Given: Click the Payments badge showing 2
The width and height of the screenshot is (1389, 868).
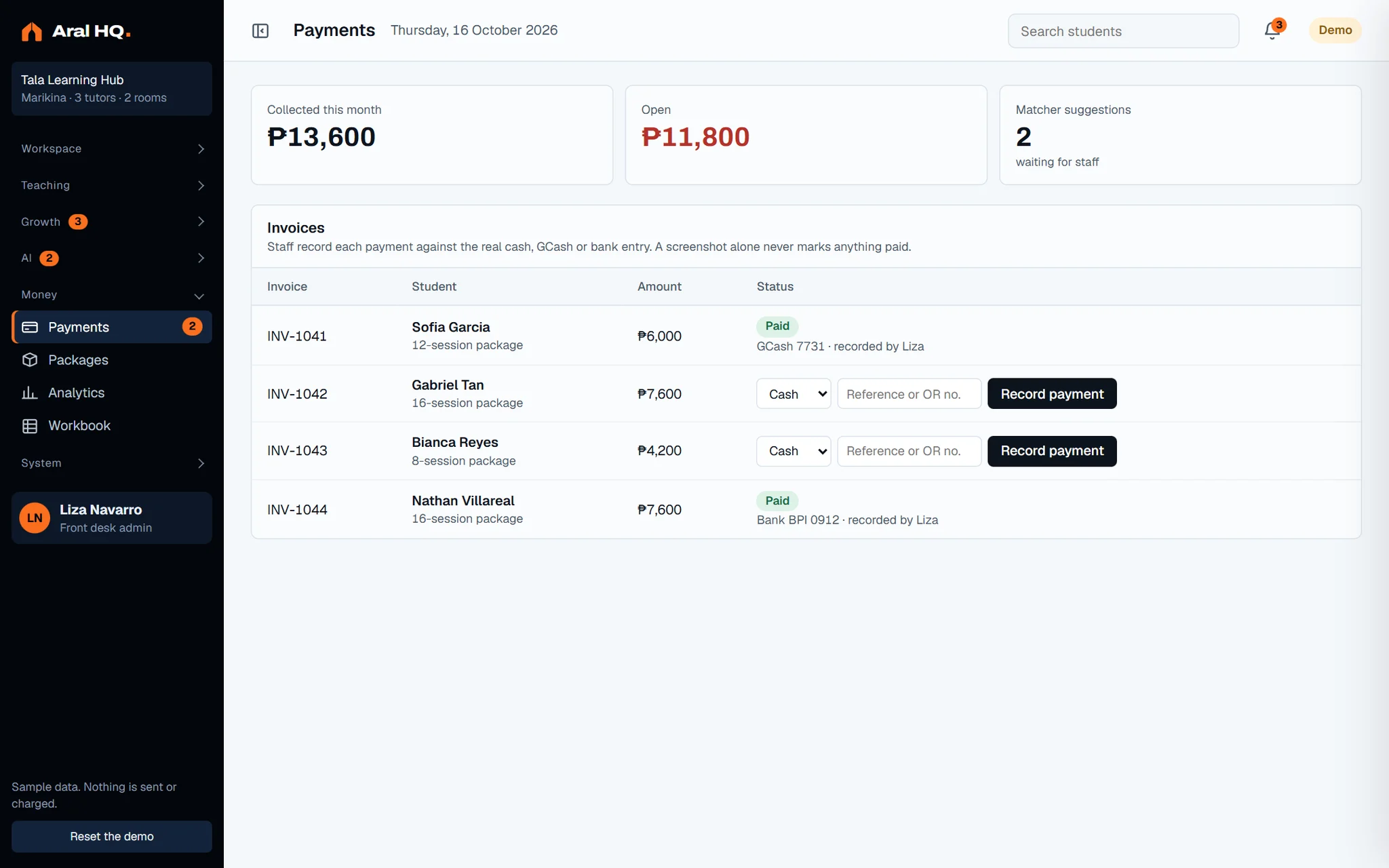Looking at the screenshot, I should click(193, 326).
